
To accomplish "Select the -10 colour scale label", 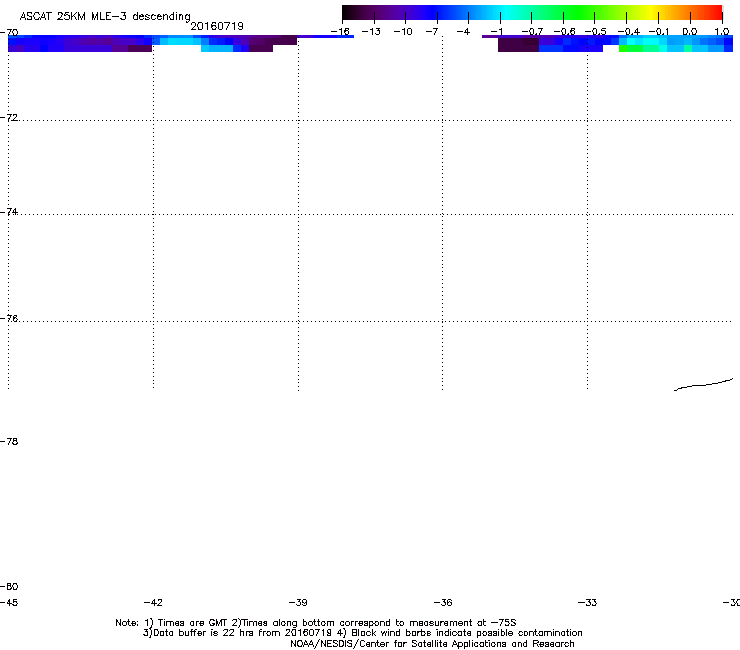I will tap(403, 32).
